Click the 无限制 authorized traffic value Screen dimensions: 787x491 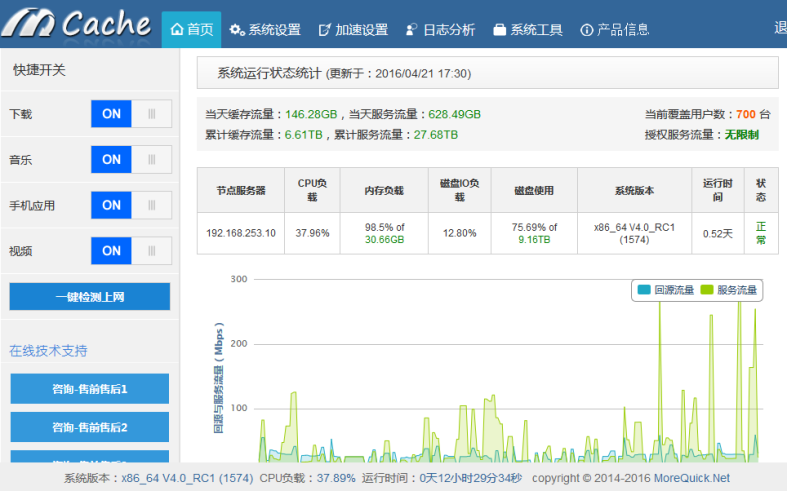coord(741,135)
